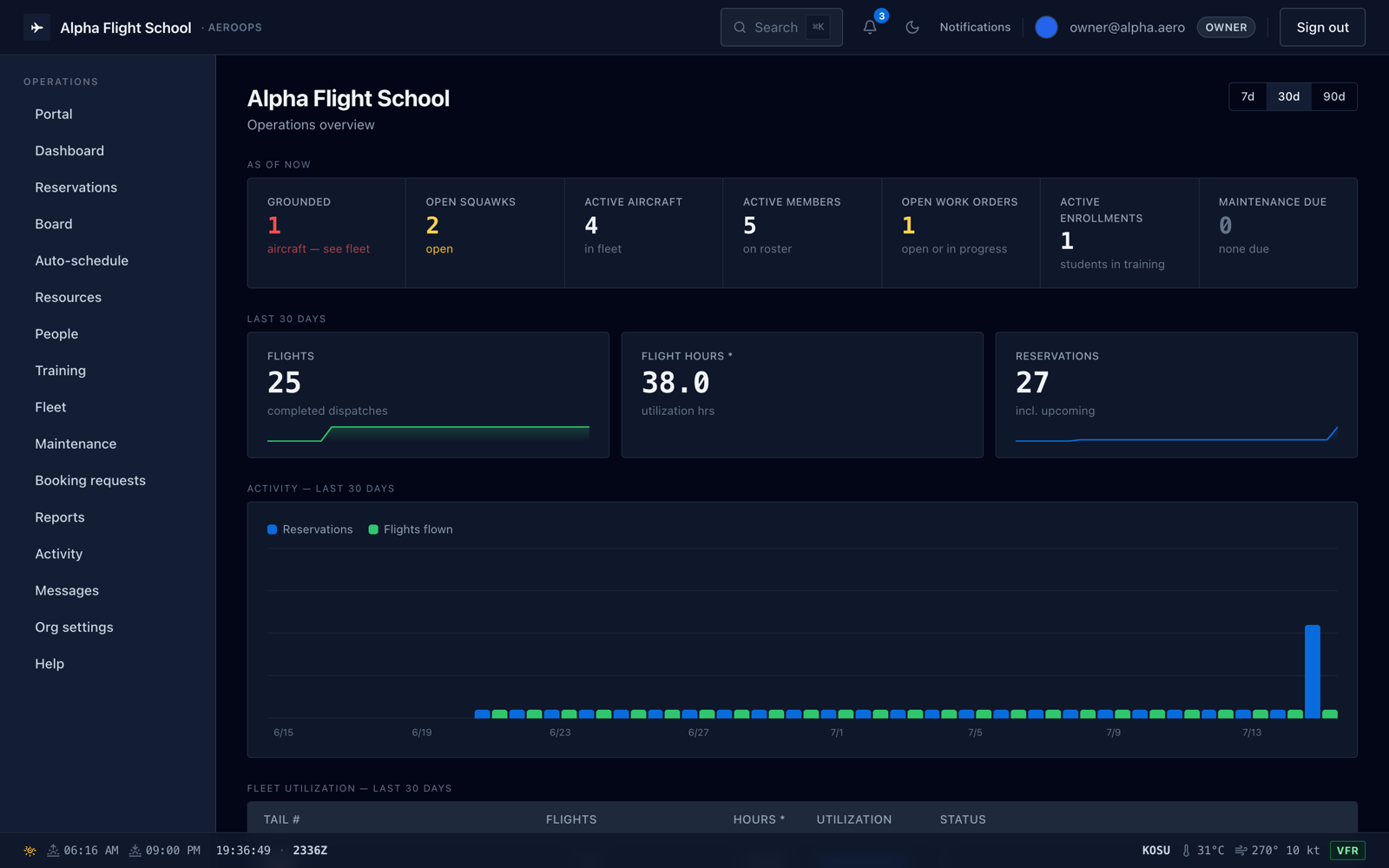Open the Notifications link
Viewport: 1389px width, 868px height.
(x=975, y=28)
